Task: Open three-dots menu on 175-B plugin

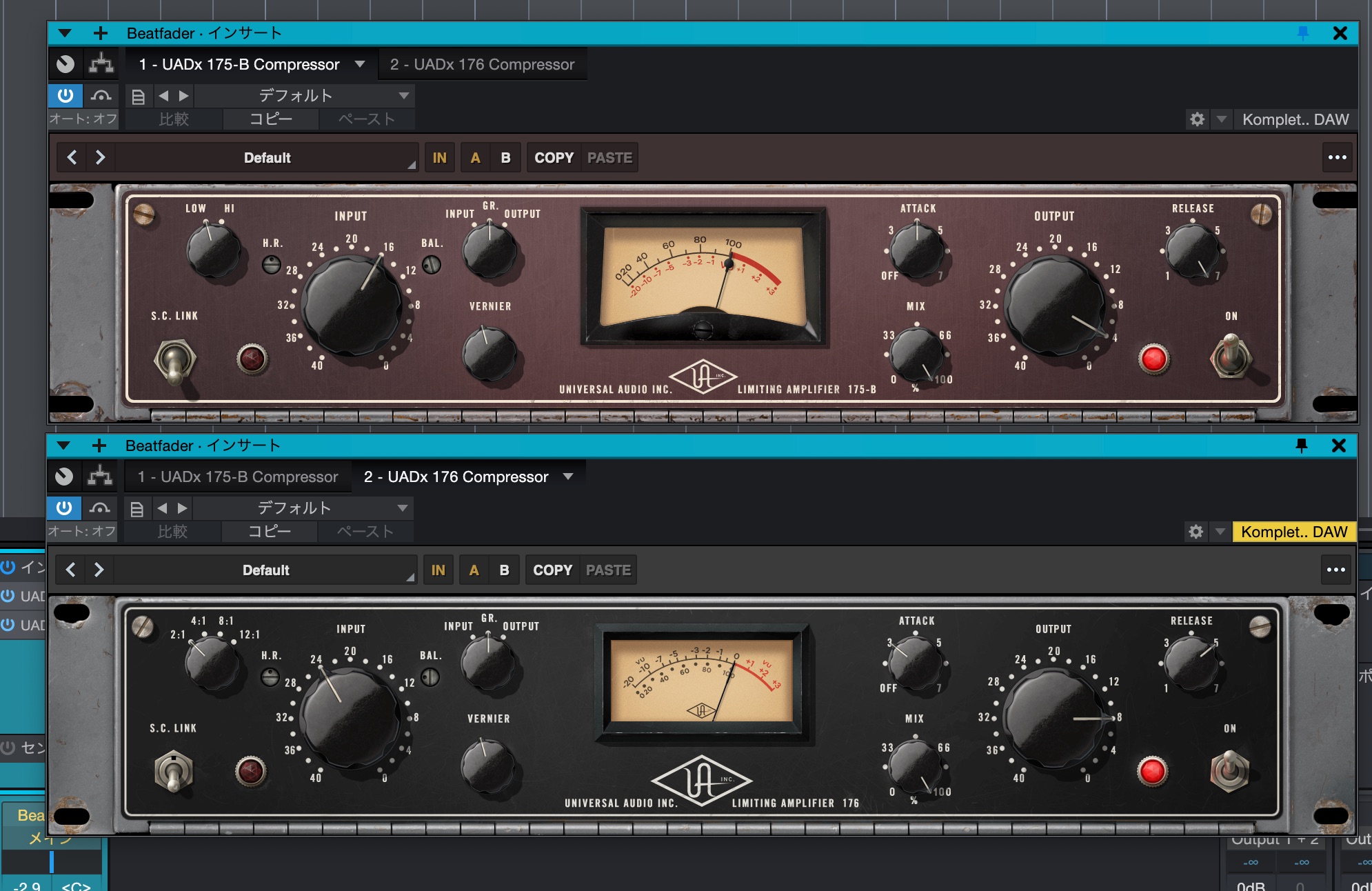Action: pyautogui.click(x=1338, y=157)
